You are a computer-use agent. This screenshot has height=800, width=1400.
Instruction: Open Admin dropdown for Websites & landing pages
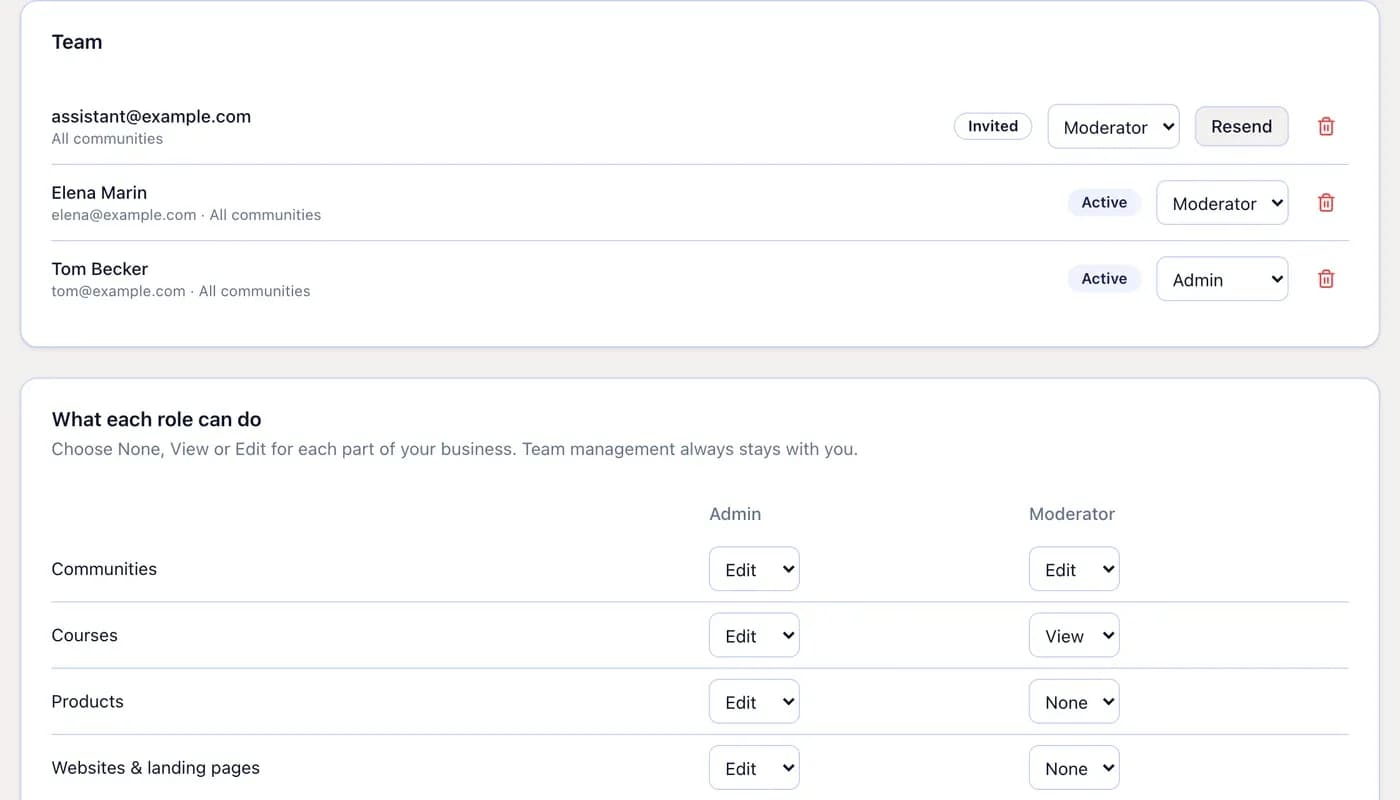coord(754,768)
